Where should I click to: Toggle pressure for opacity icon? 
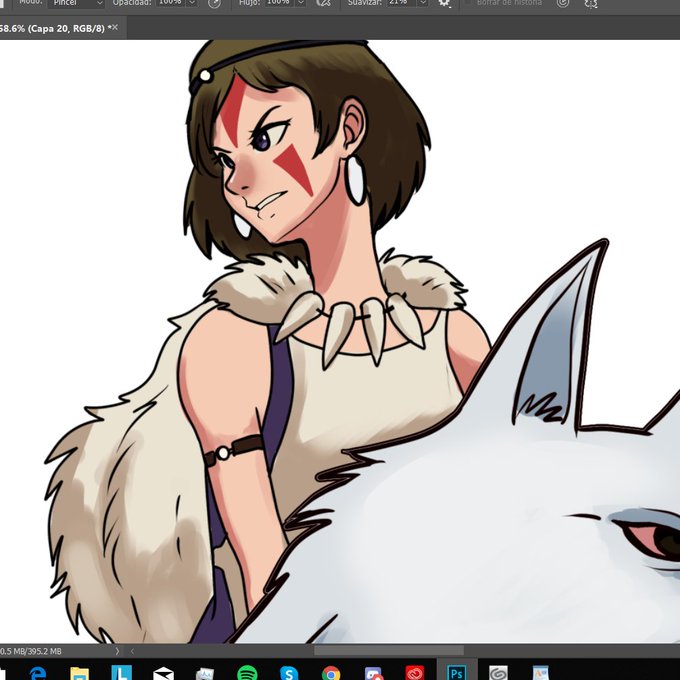(x=214, y=3)
